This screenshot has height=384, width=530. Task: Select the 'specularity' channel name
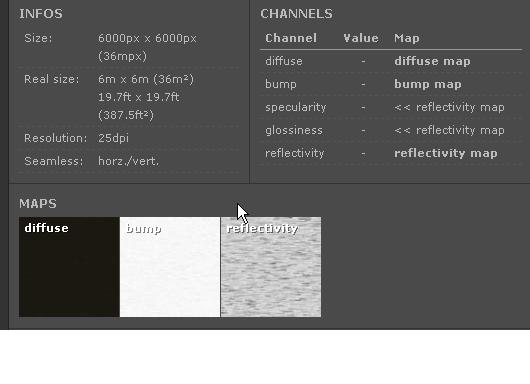[x=295, y=107]
